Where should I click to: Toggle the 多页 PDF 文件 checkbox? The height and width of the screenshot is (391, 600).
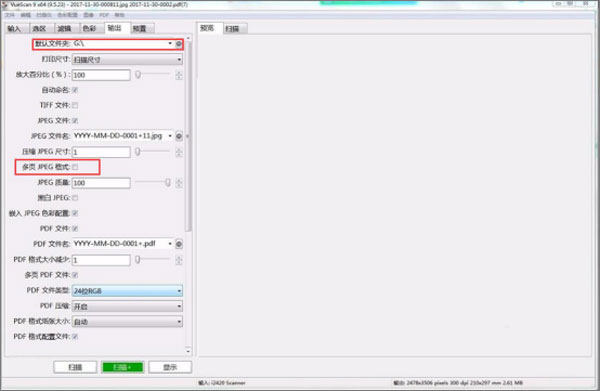point(75,275)
